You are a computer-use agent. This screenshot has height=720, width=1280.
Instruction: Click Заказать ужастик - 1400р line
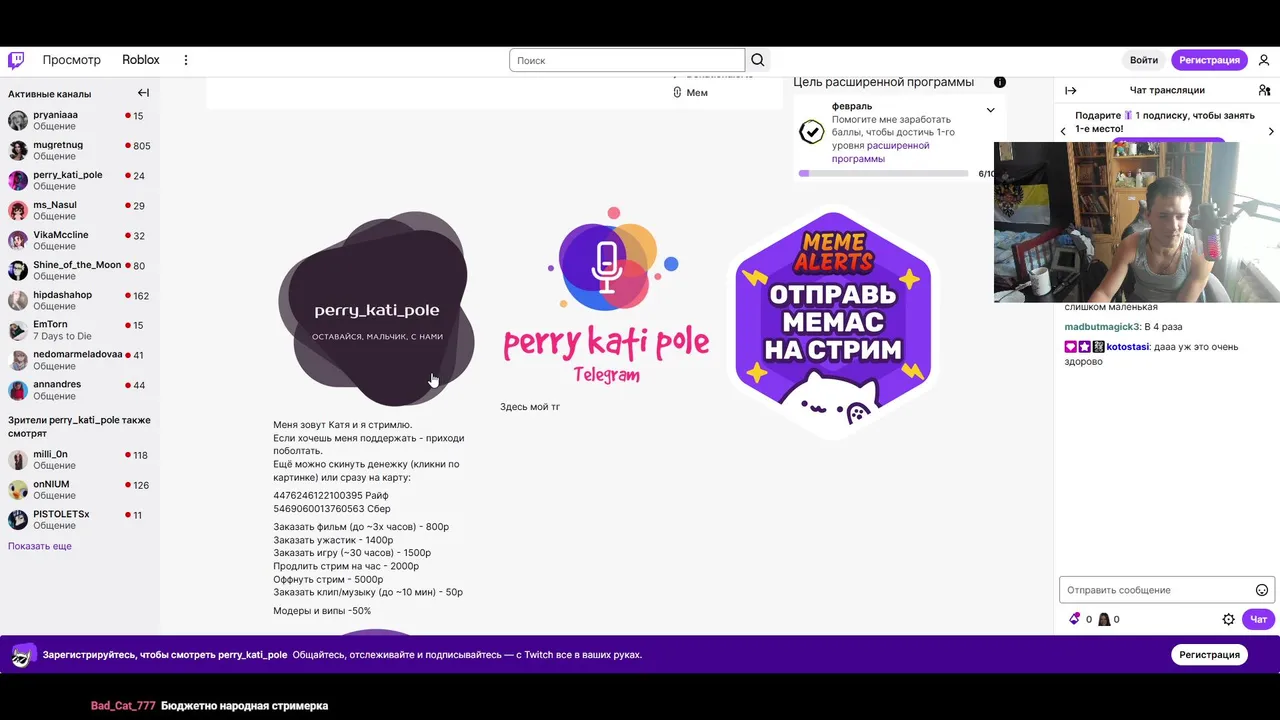(333, 540)
